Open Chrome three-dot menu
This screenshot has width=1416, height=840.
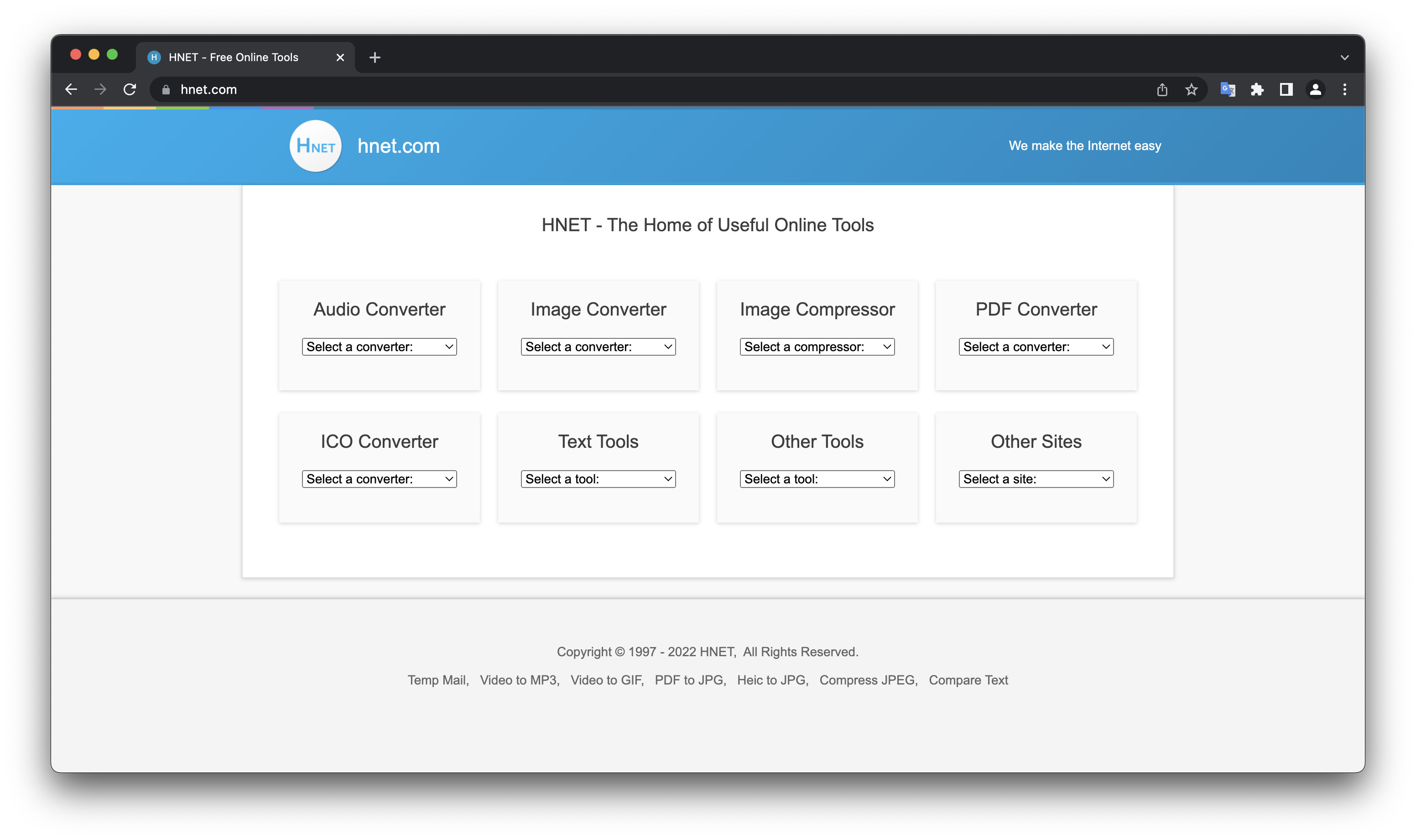[1345, 89]
